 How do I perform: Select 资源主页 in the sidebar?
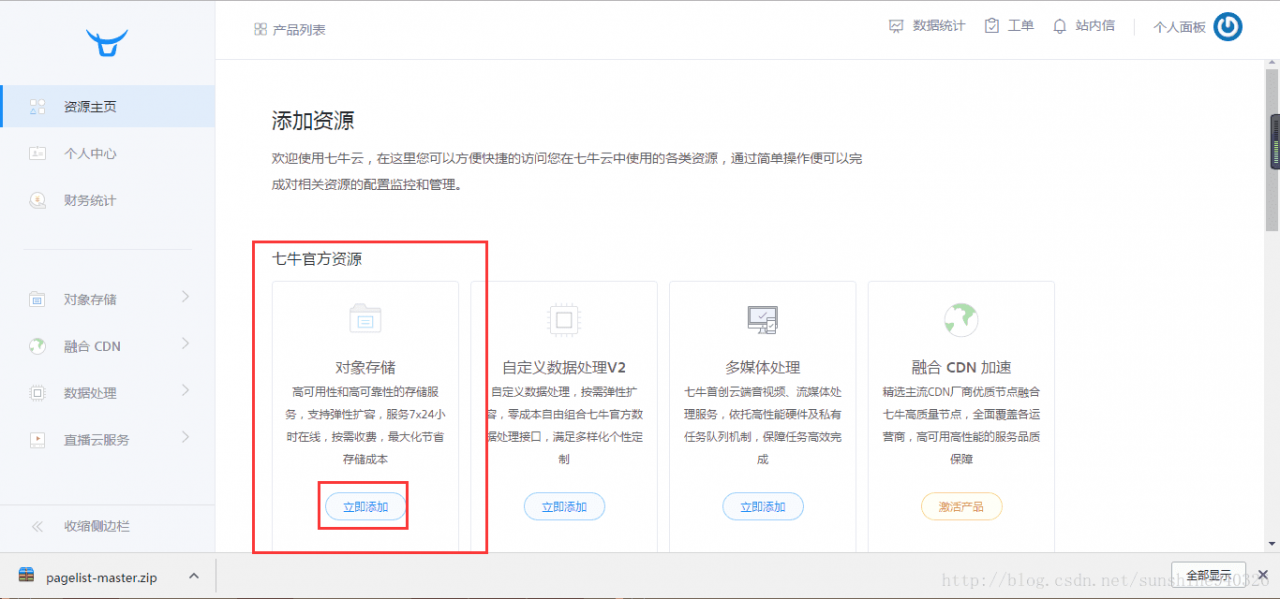click(x=107, y=106)
